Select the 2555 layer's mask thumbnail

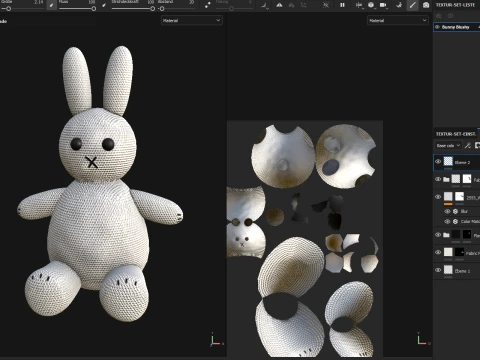(x=459, y=196)
